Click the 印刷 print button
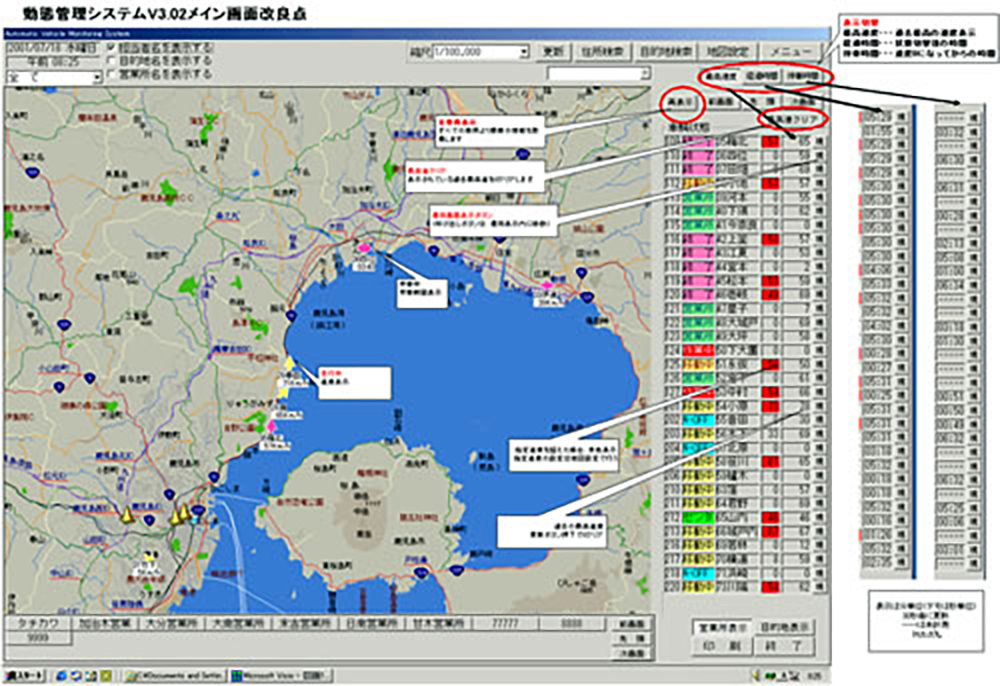This screenshot has width=1000, height=686. click(x=723, y=646)
